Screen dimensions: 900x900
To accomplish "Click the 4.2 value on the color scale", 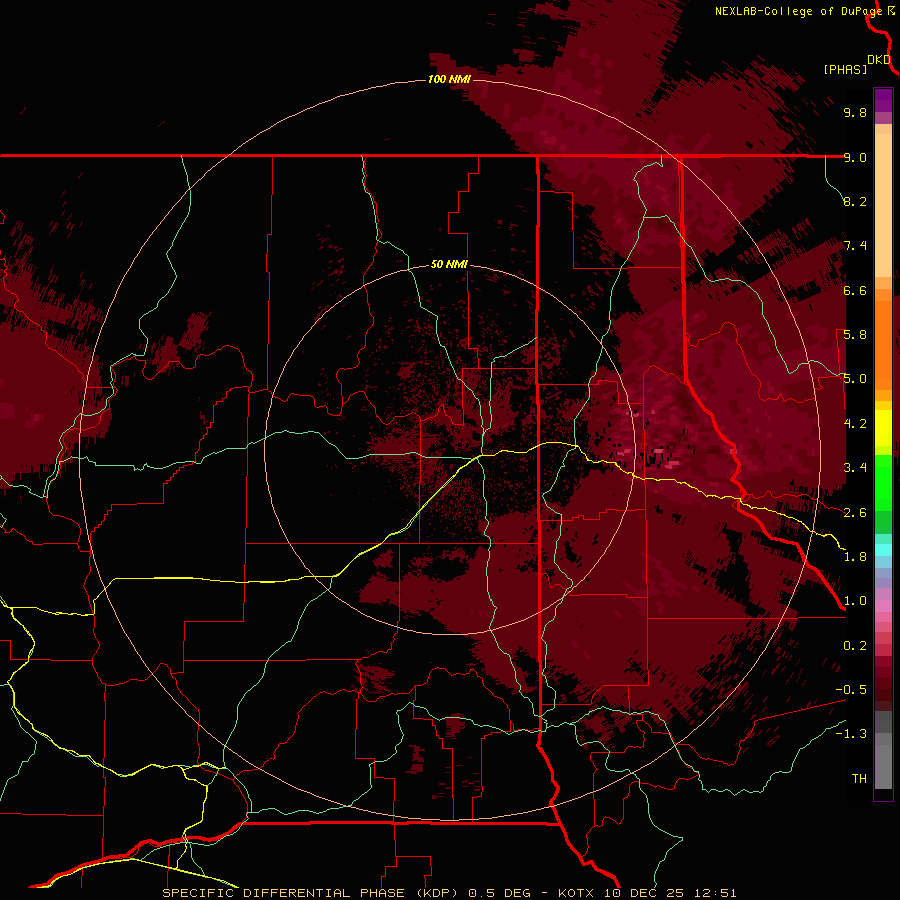I will [x=855, y=424].
